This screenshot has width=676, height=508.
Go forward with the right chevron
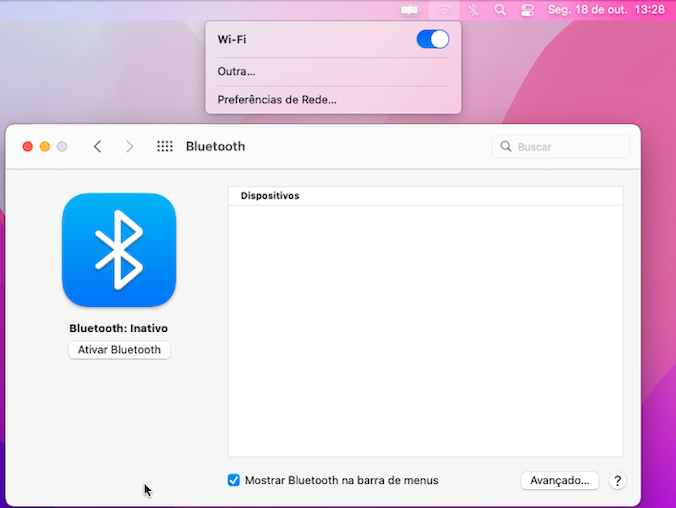click(x=129, y=147)
